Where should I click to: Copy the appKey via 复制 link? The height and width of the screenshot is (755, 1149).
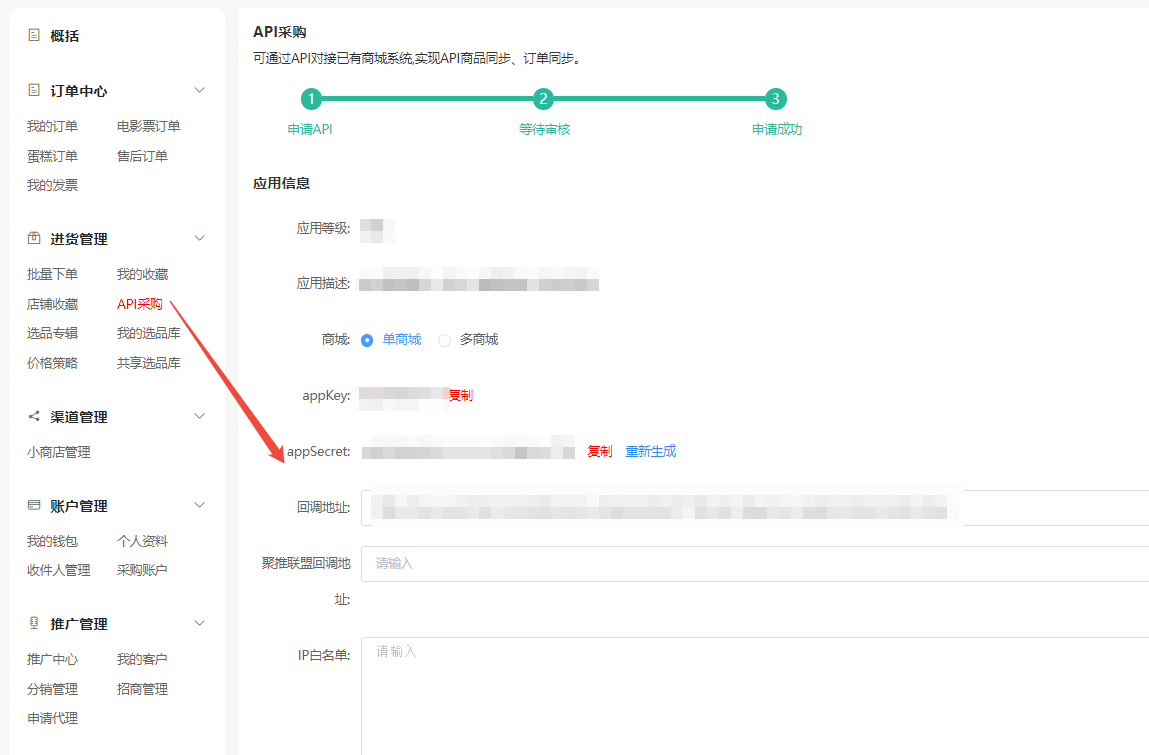(x=461, y=396)
